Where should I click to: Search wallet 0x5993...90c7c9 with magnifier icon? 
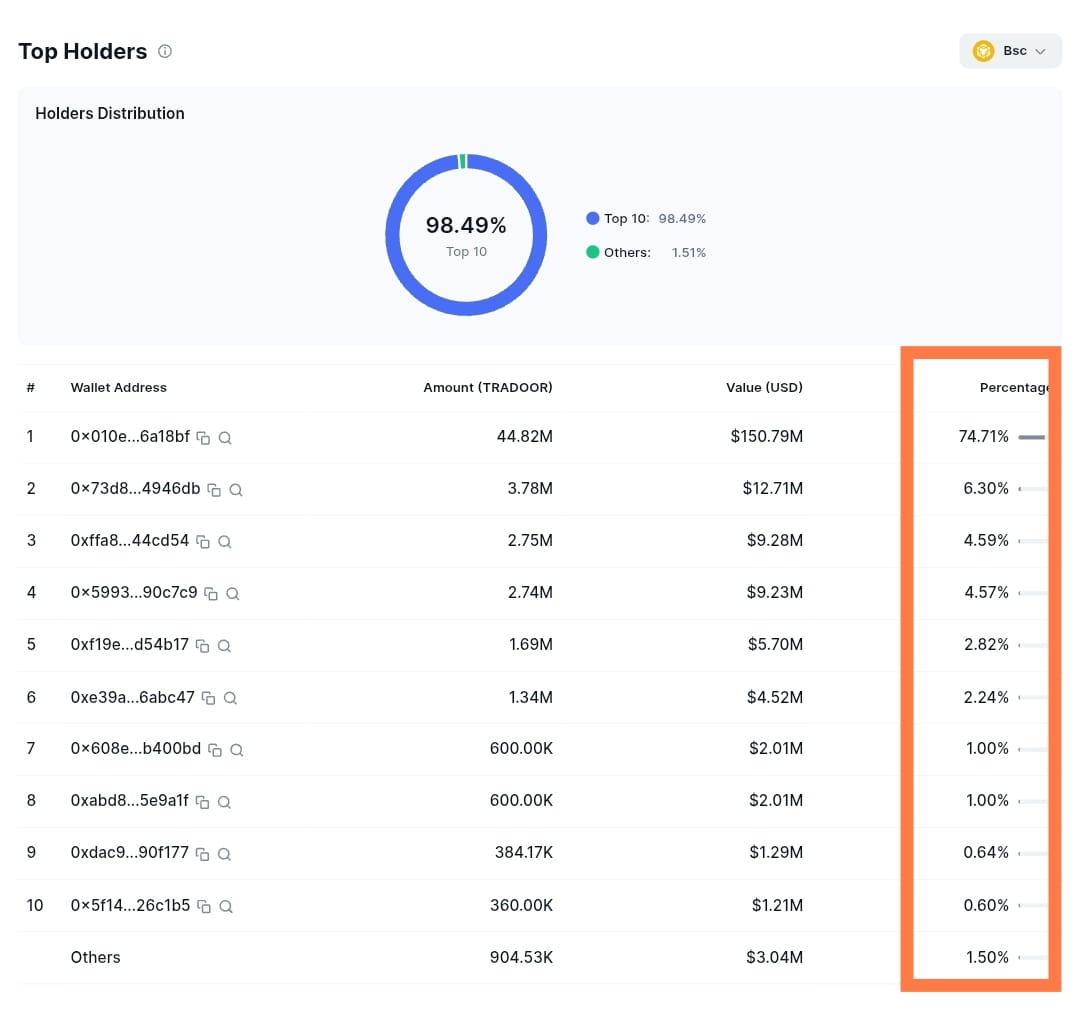pyautogui.click(x=233, y=594)
